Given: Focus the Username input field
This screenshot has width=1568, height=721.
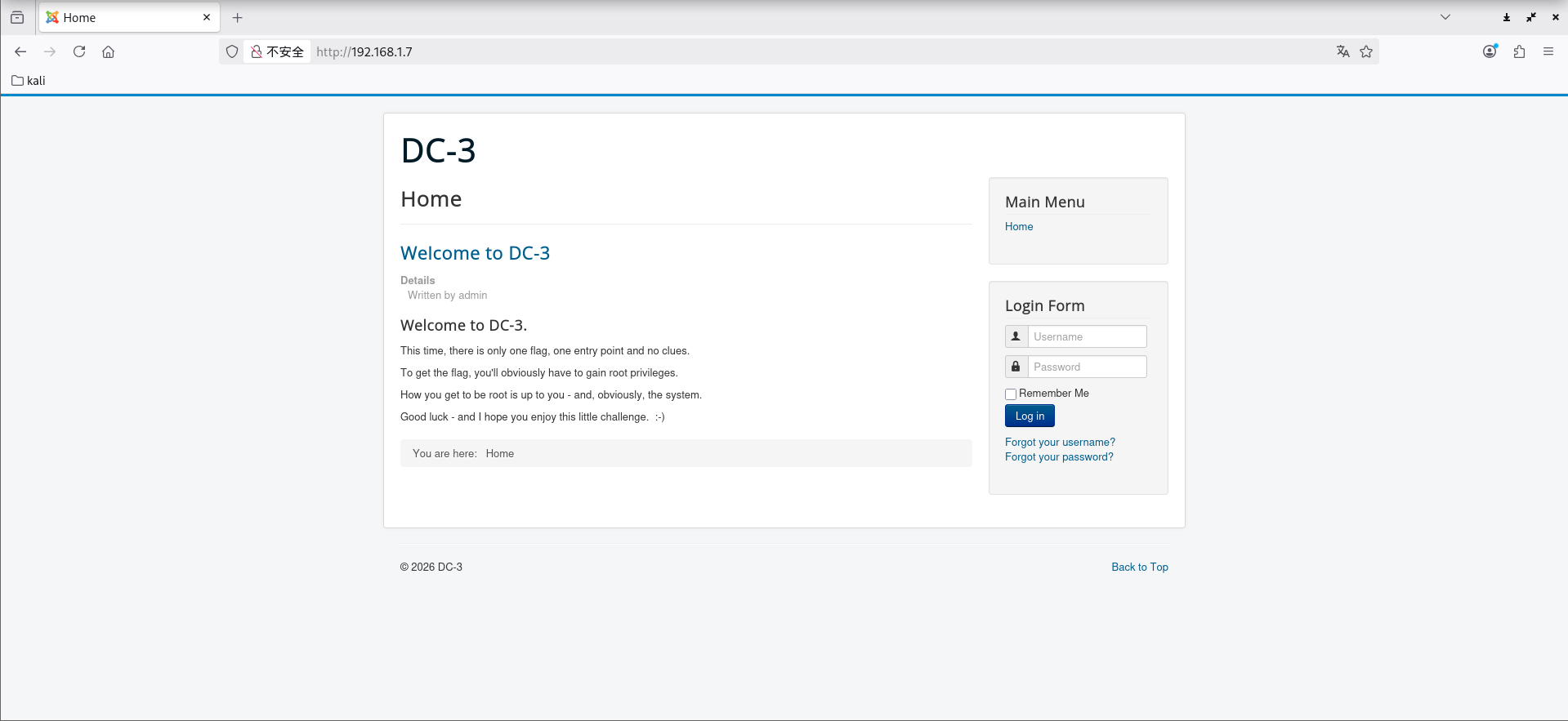Looking at the screenshot, I should (x=1086, y=336).
